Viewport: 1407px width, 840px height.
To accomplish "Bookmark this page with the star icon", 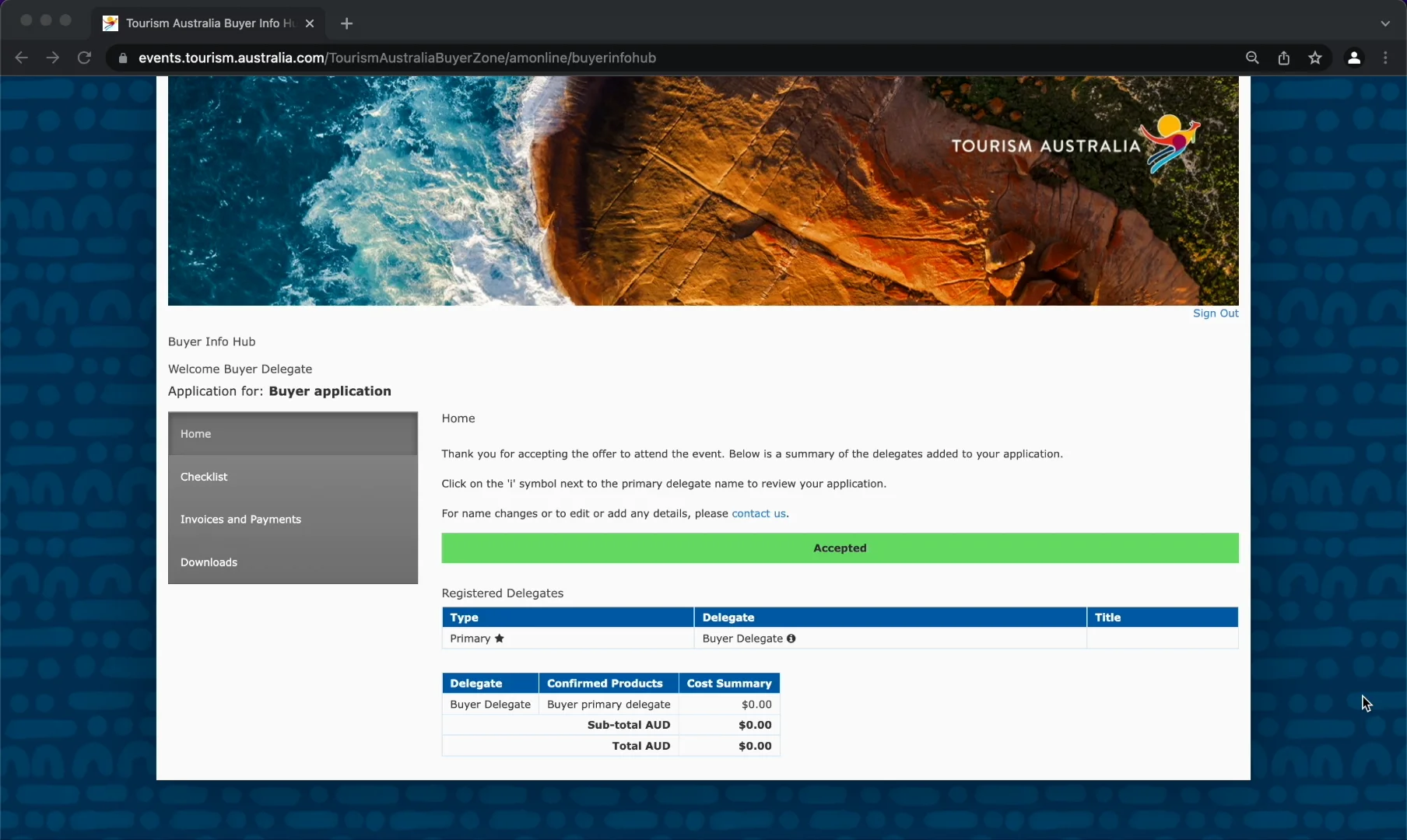I will pyautogui.click(x=1315, y=58).
